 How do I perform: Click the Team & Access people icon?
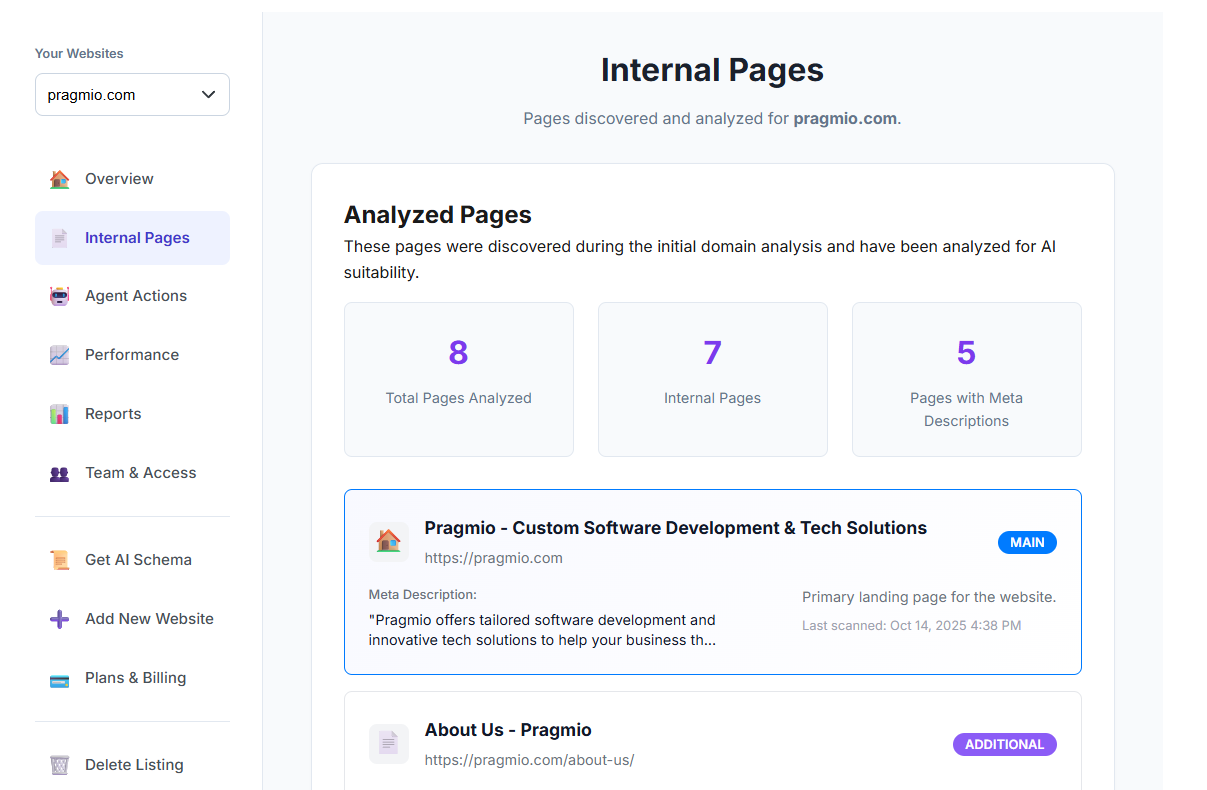tap(60, 473)
